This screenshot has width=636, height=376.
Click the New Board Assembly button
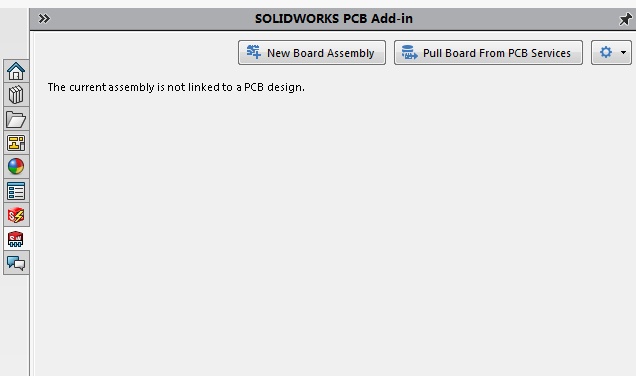click(312, 52)
